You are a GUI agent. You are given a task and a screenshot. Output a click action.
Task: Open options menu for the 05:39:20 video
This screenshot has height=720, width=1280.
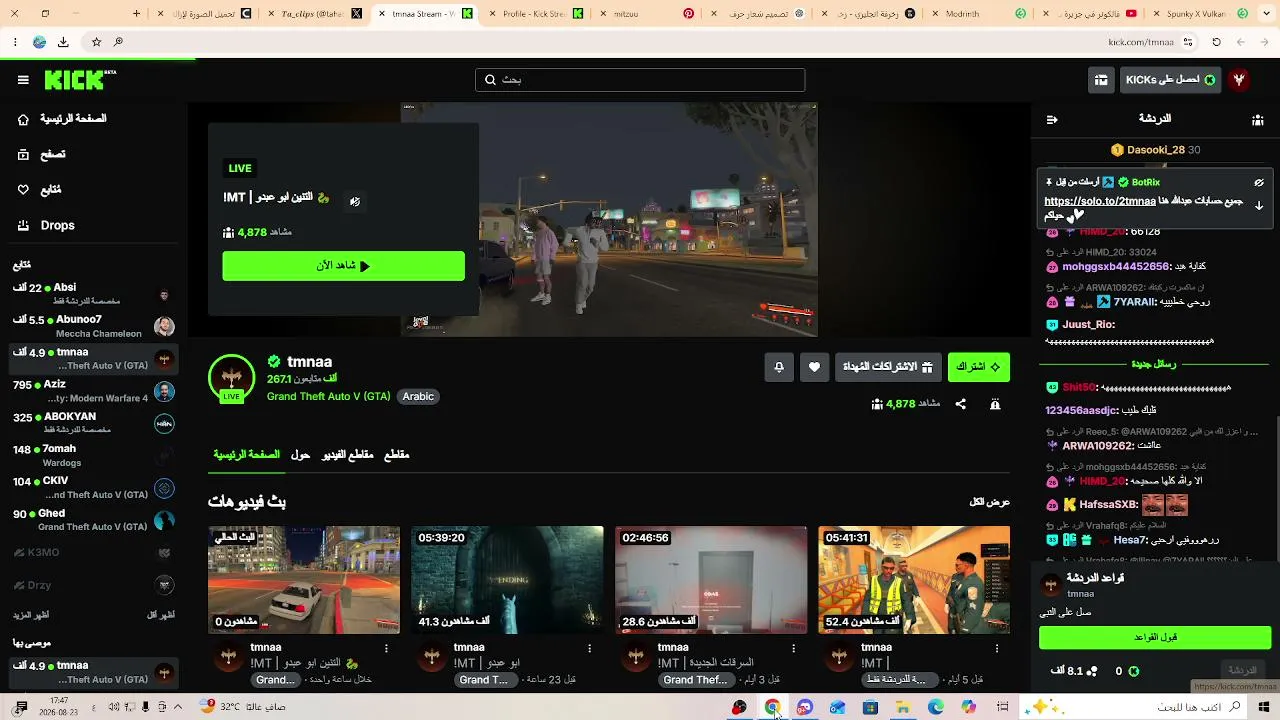[x=591, y=648]
